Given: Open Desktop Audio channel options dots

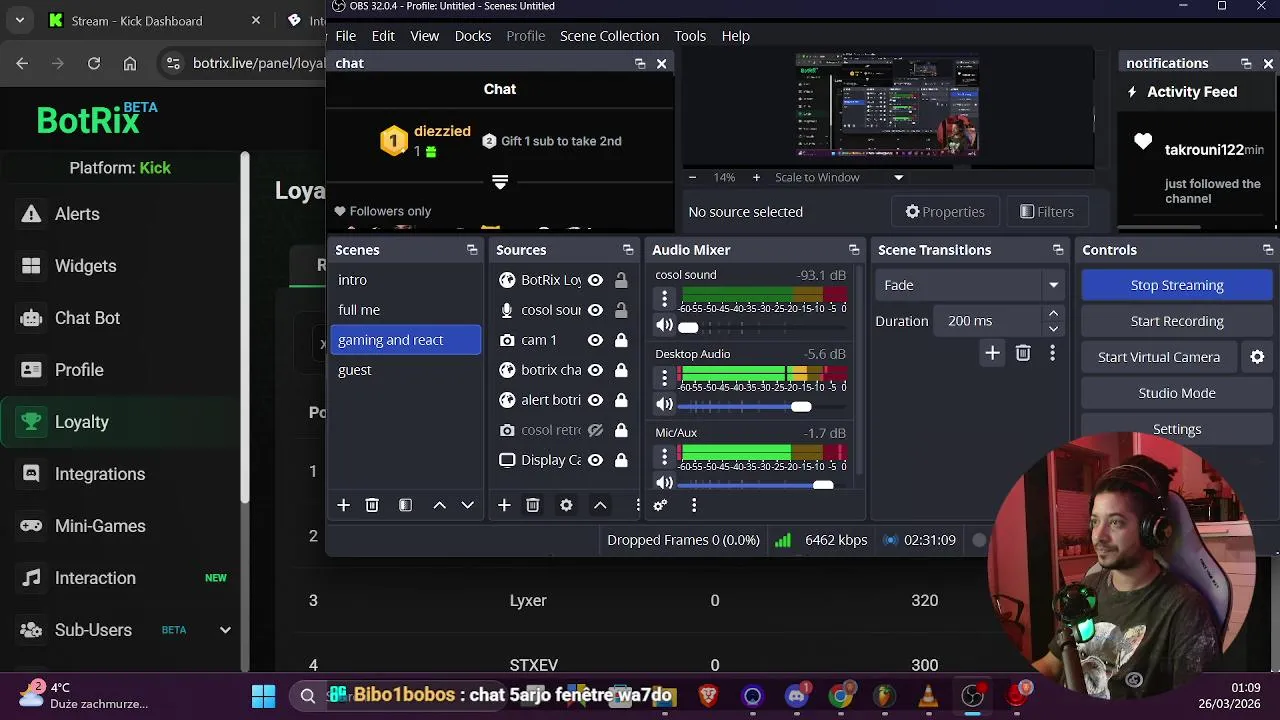Looking at the screenshot, I should [664, 378].
